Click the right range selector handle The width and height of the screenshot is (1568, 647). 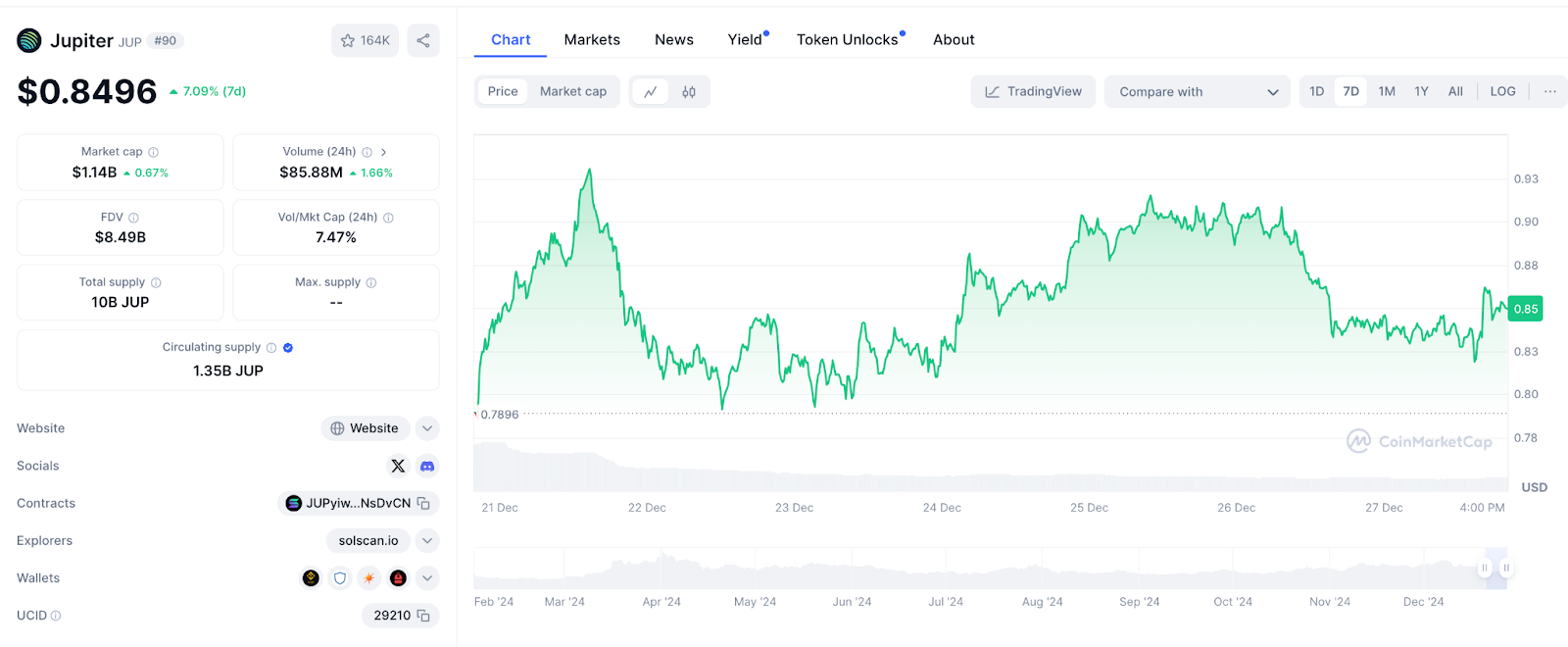1506,568
